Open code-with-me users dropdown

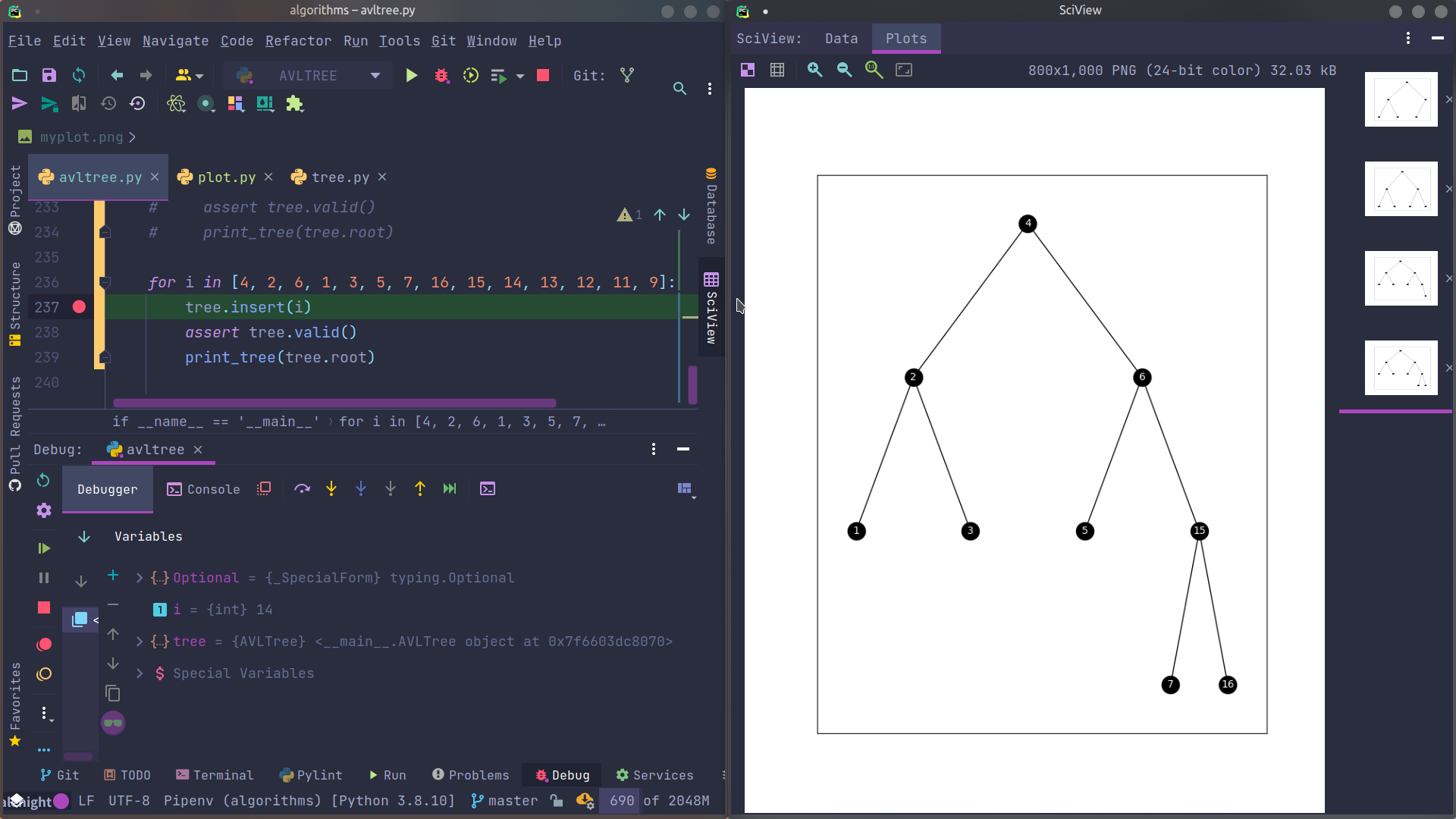[190, 75]
